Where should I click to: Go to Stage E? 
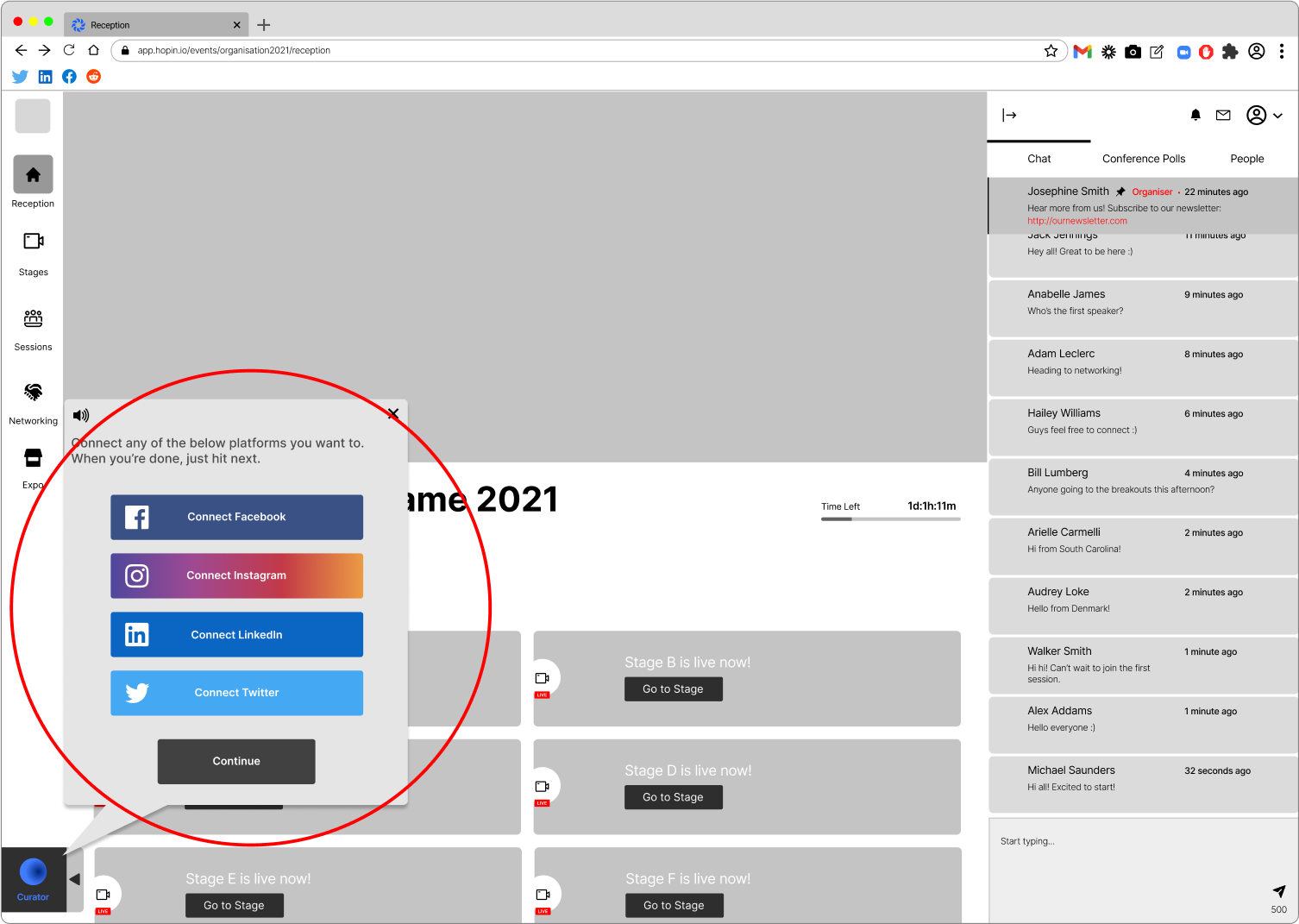tap(235, 905)
